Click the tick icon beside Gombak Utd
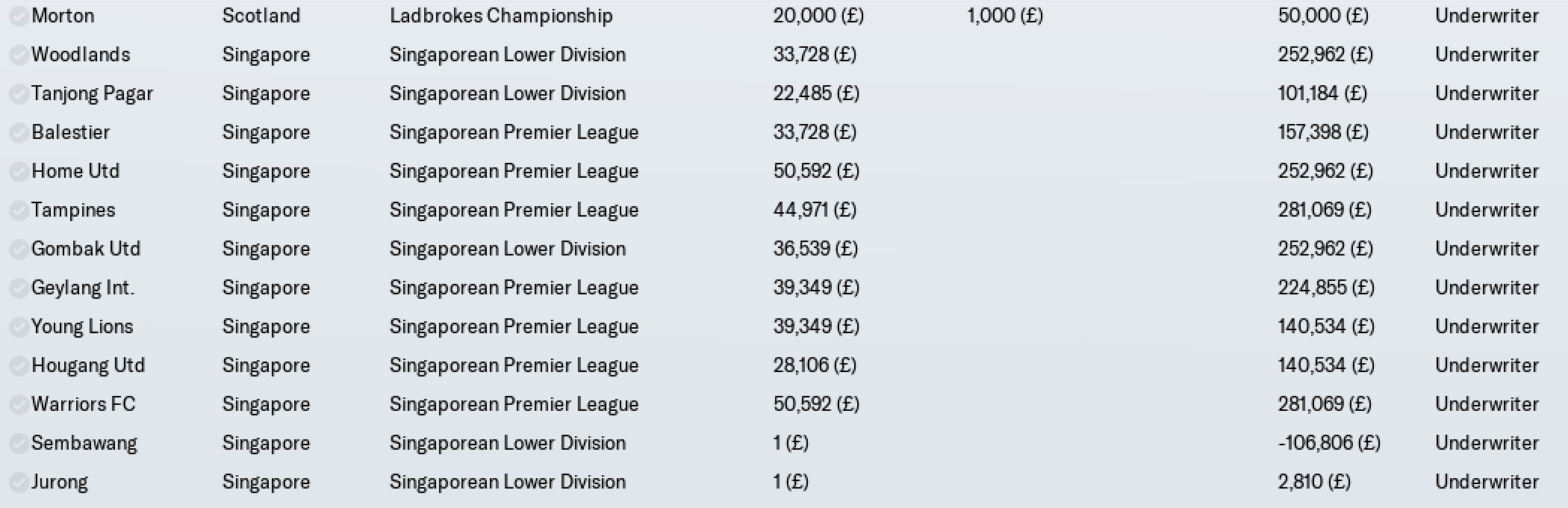 (19, 250)
